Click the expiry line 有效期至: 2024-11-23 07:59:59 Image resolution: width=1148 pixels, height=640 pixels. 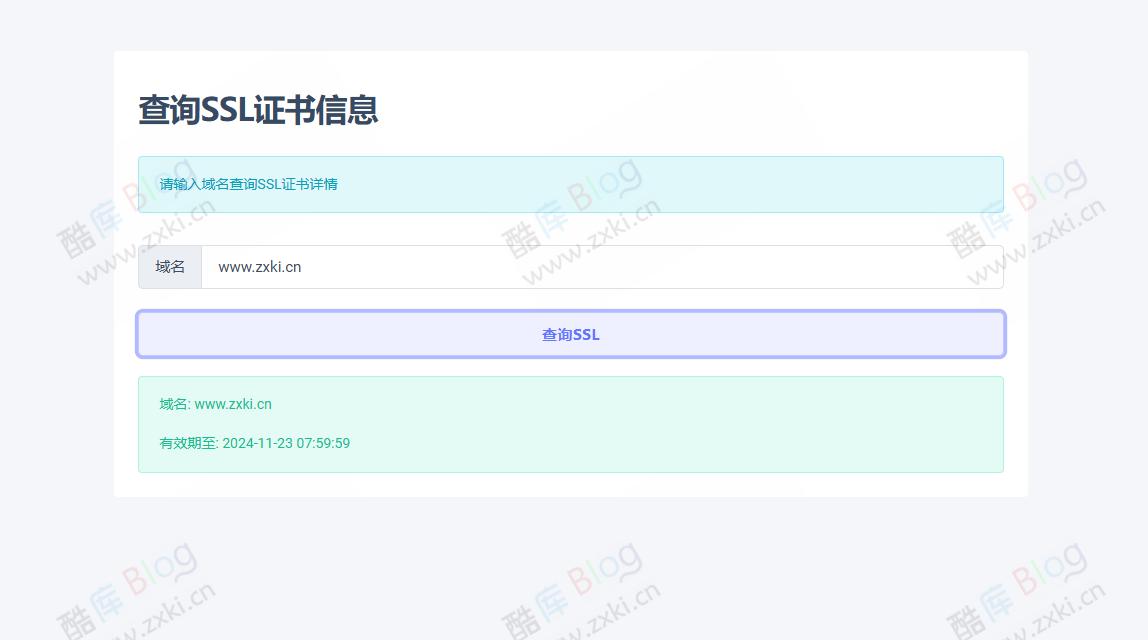coord(255,443)
